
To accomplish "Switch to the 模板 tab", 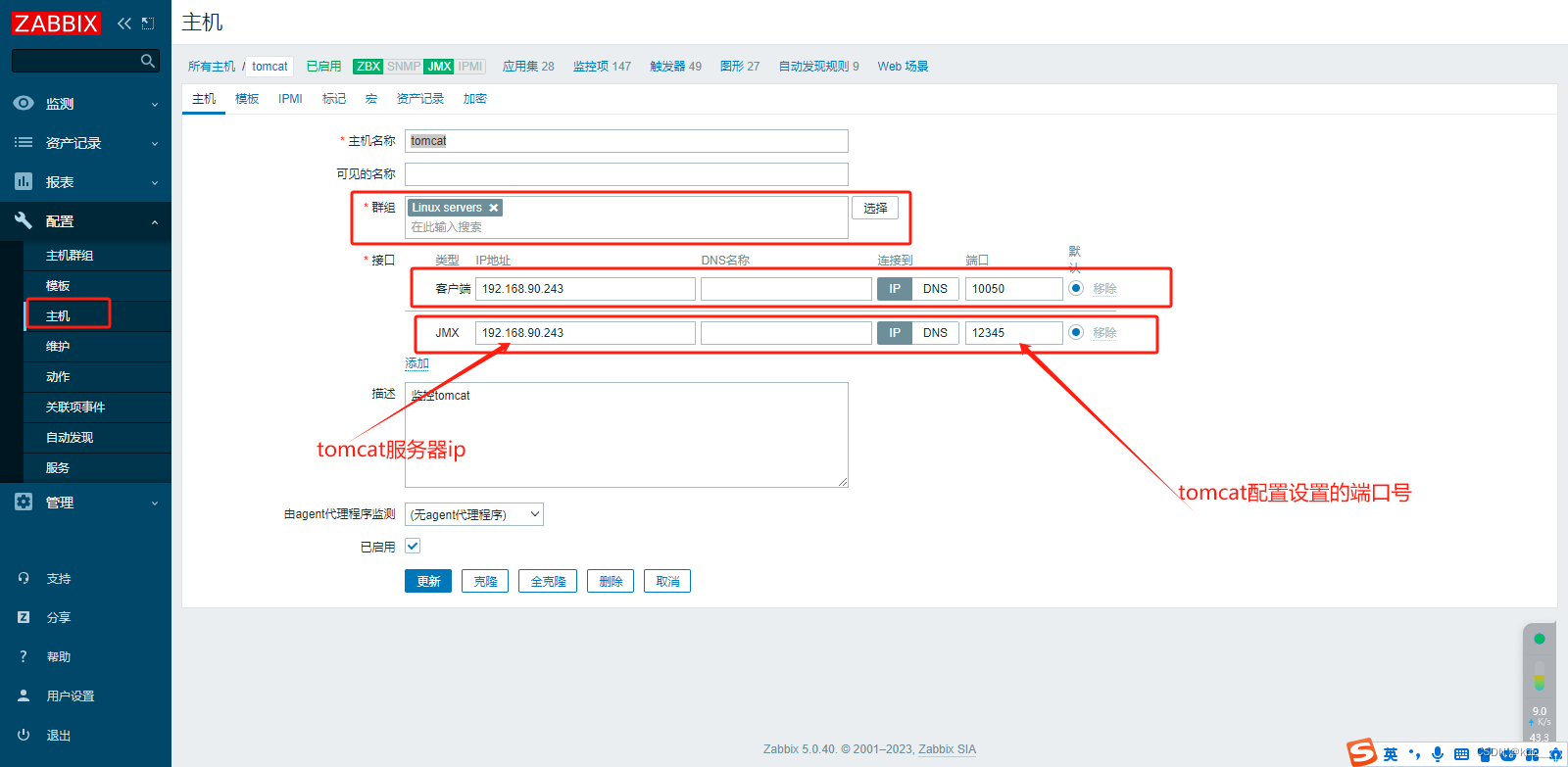I will tap(247, 99).
